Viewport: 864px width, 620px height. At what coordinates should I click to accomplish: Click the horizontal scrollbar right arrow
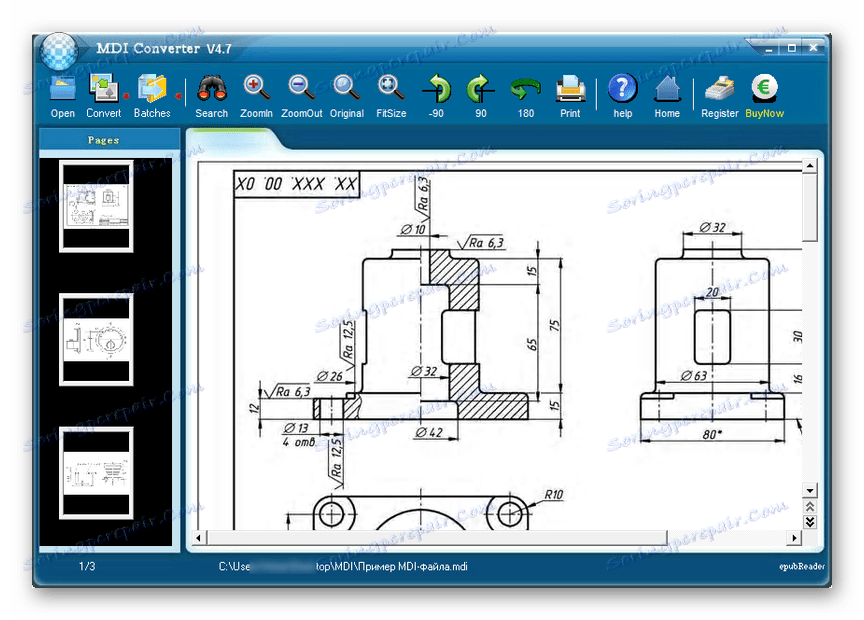pyautogui.click(x=794, y=537)
